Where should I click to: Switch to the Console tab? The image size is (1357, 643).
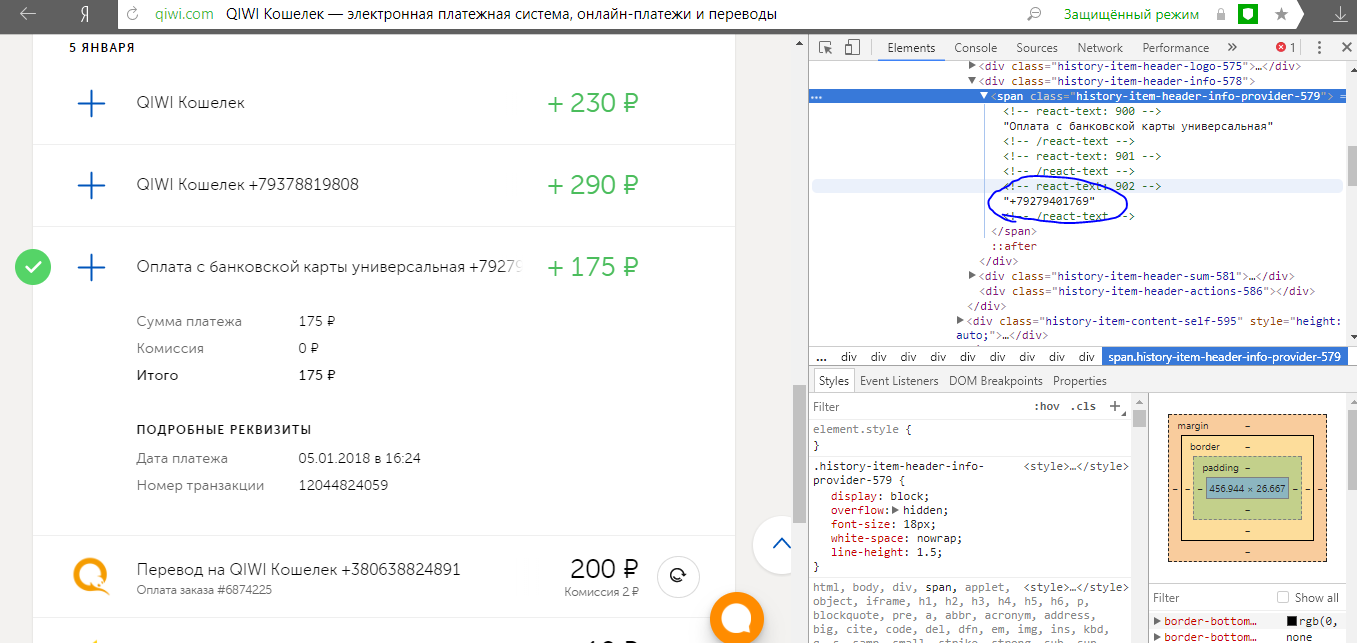975,48
